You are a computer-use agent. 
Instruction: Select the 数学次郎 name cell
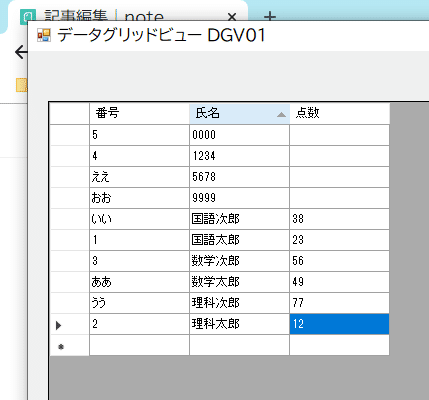[239, 261]
